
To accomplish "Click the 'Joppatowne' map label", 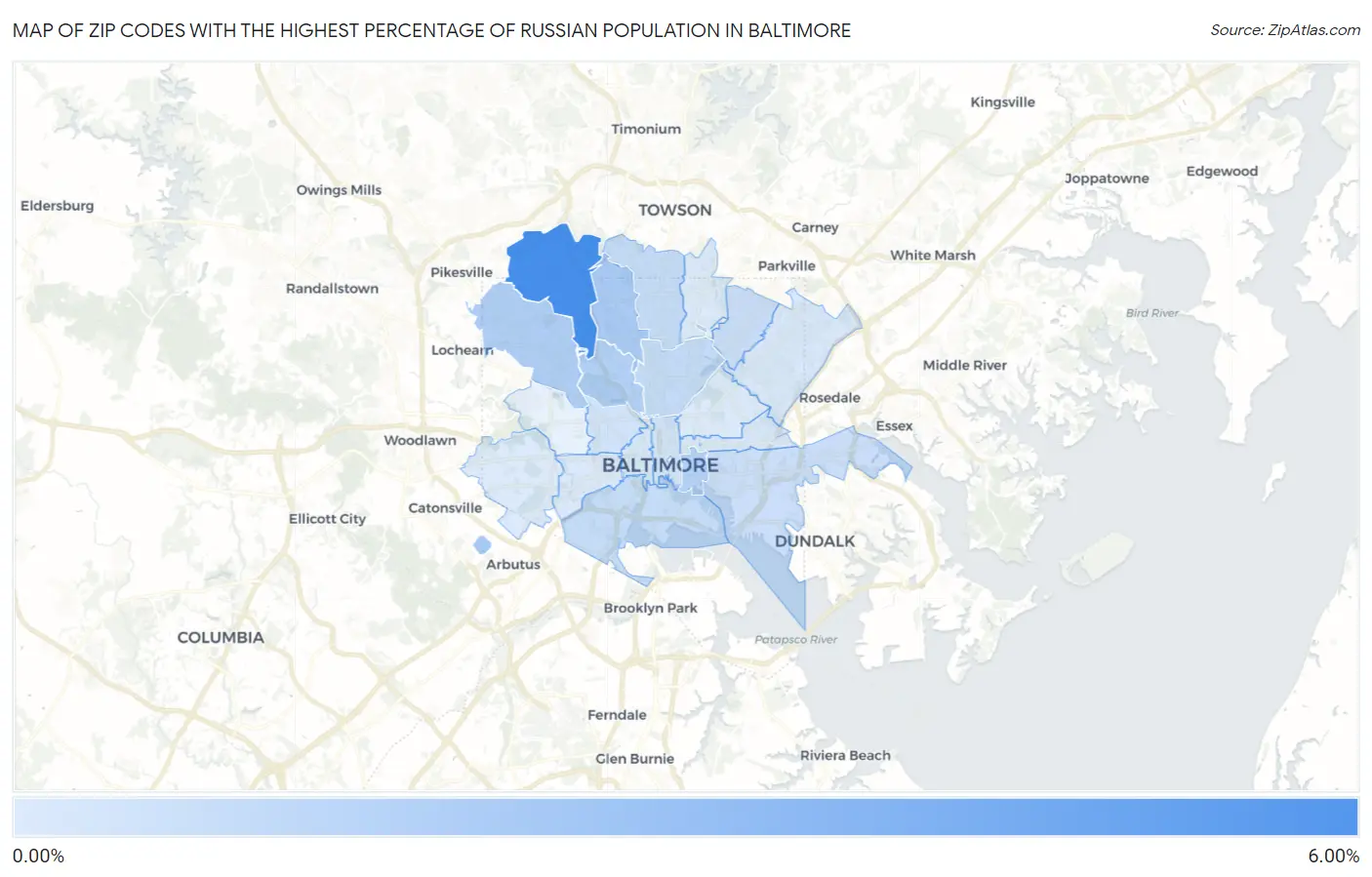I will coord(1107,179).
